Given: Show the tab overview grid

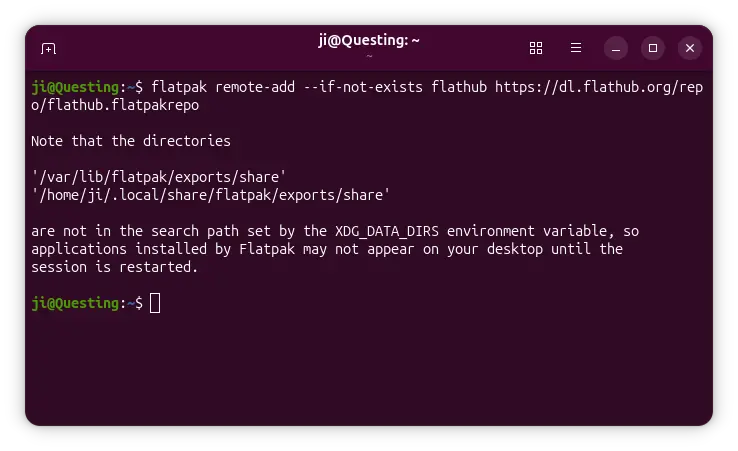Looking at the screenshot, I should (536, 48).
